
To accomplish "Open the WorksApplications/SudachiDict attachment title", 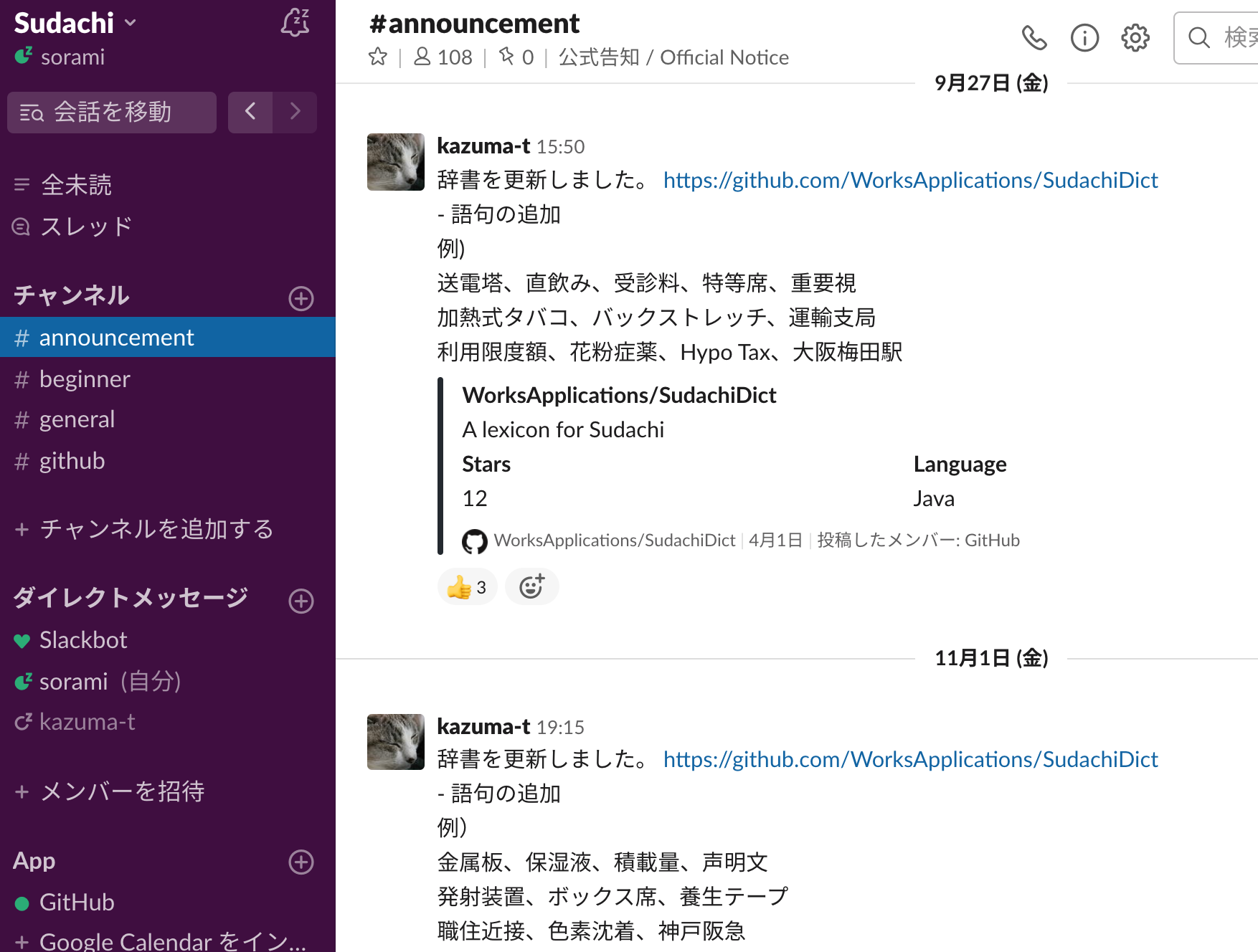I will pyautogui.click(x=620, y=395).
